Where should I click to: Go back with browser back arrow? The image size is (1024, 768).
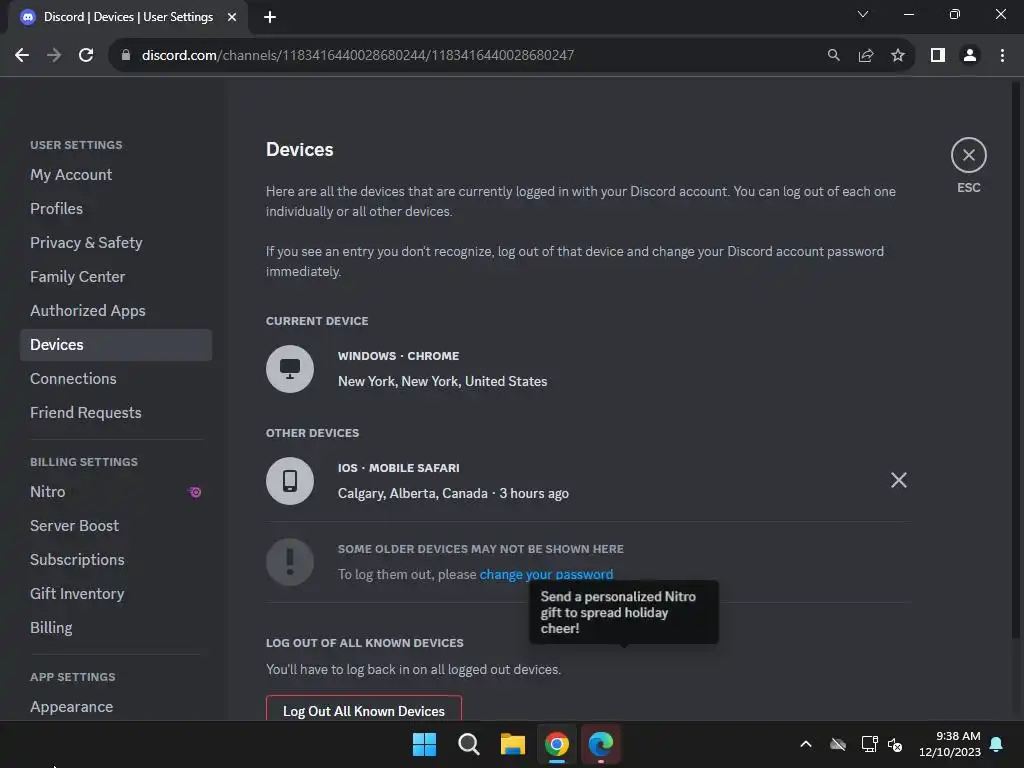coord(22,55)
